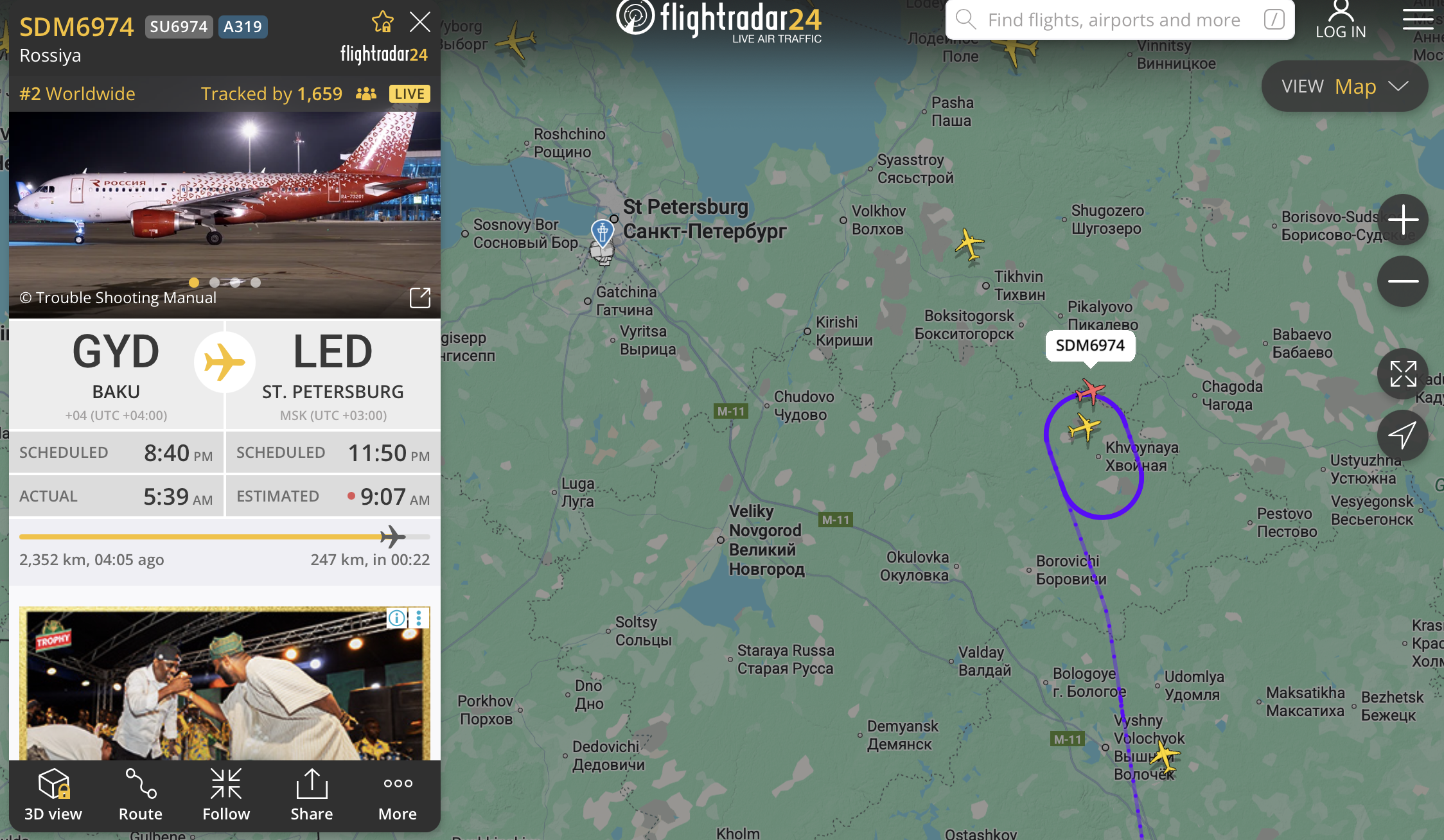
Task: Click the flight progress bar plane marker
Action: pyautogui.click(x=392, y=537)
